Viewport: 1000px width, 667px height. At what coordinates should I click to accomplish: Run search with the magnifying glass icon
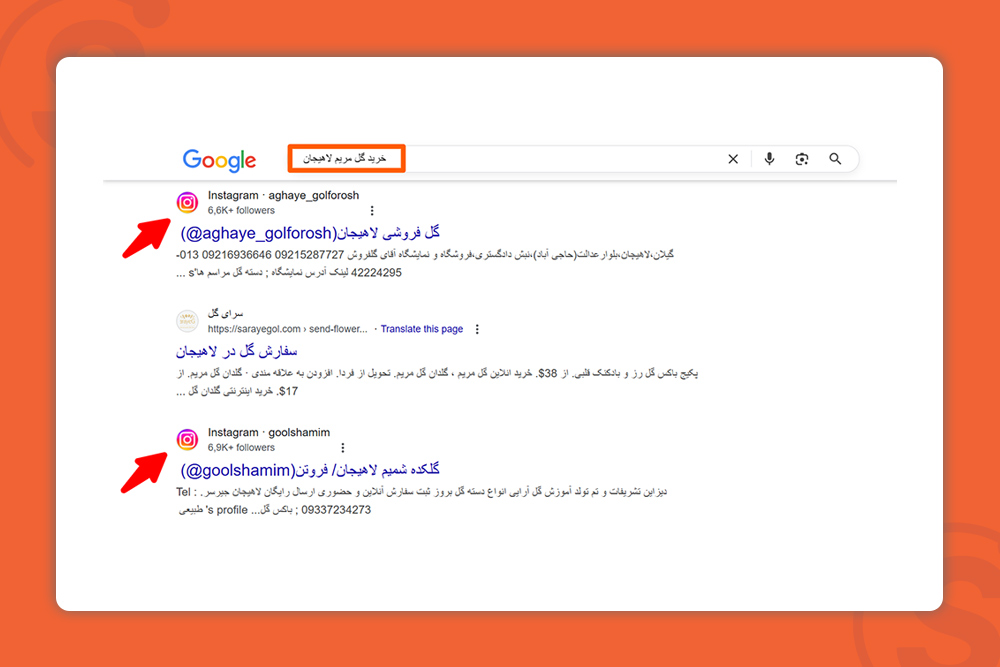(x=835, y=159)
